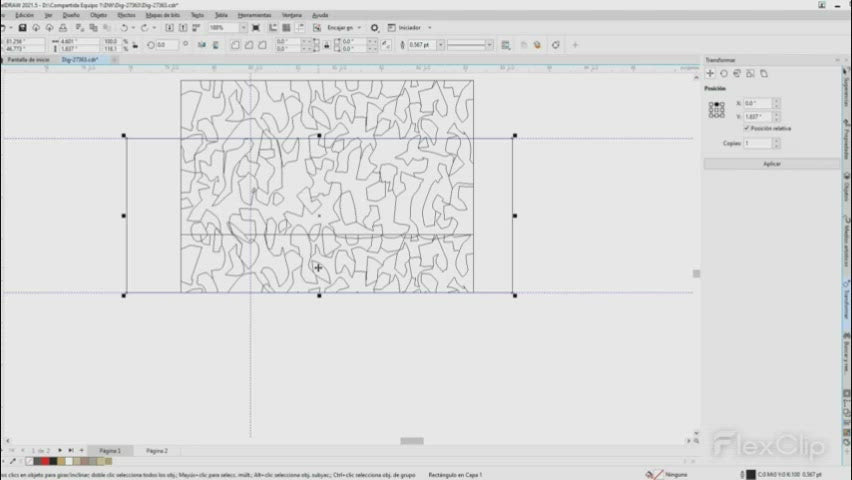Click the Aplicar button
Screen dimensions: 852x480
771,163
